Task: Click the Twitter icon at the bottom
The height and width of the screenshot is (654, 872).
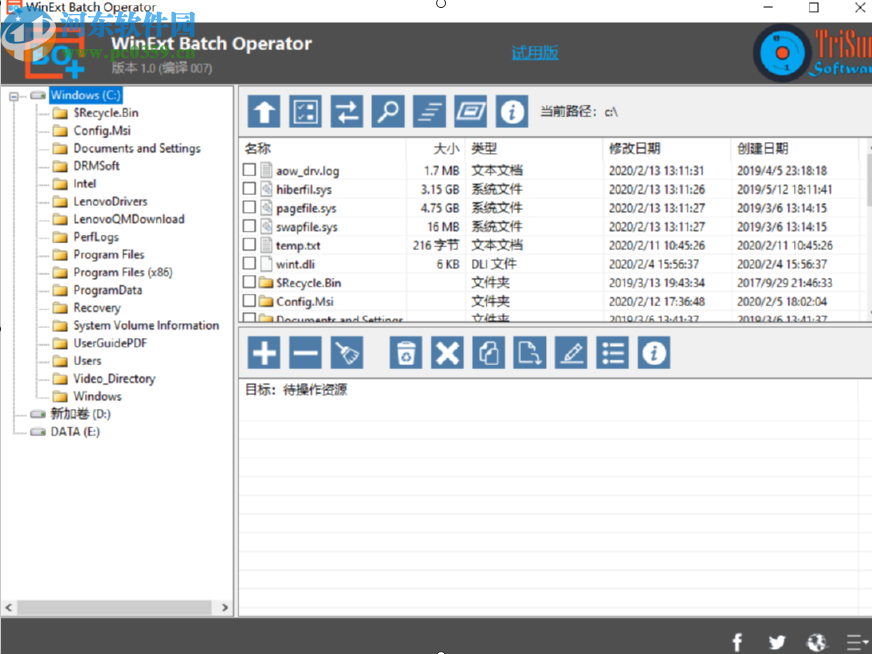Action: click(x=777, y=641)
